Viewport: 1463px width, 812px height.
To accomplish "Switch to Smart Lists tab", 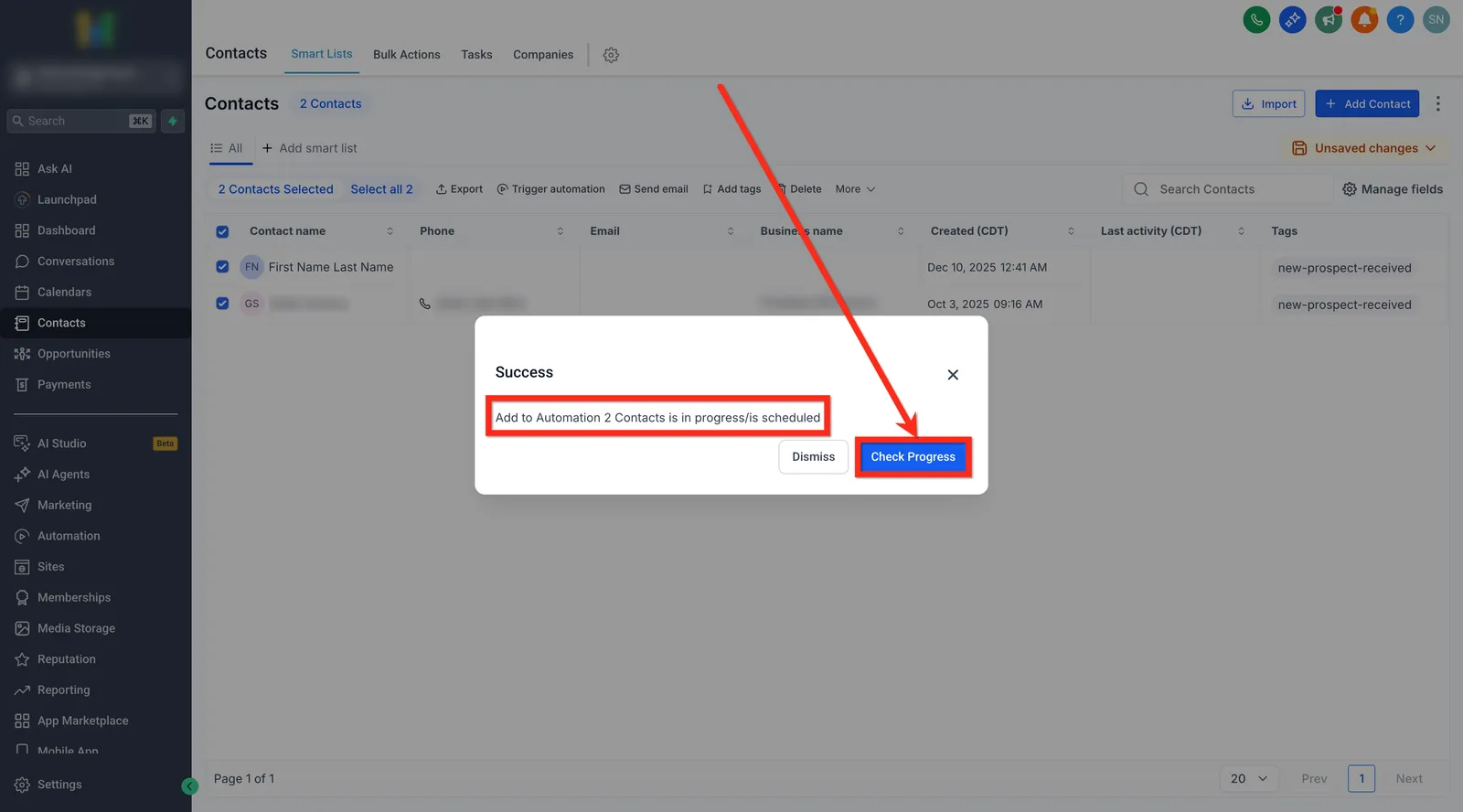I will [321, 54].
